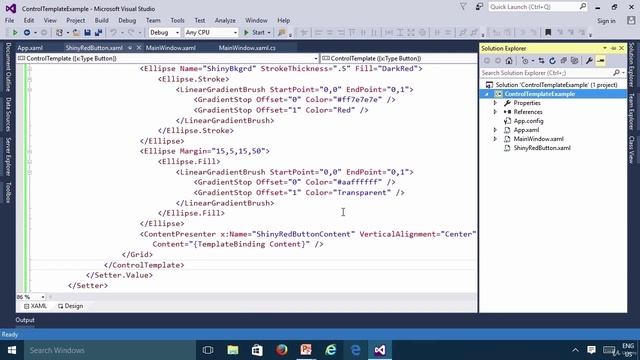The width and height of the screenshot is (640, 360).
Task: Open File Explorer from the taskbar
Action: coord(233,350)
